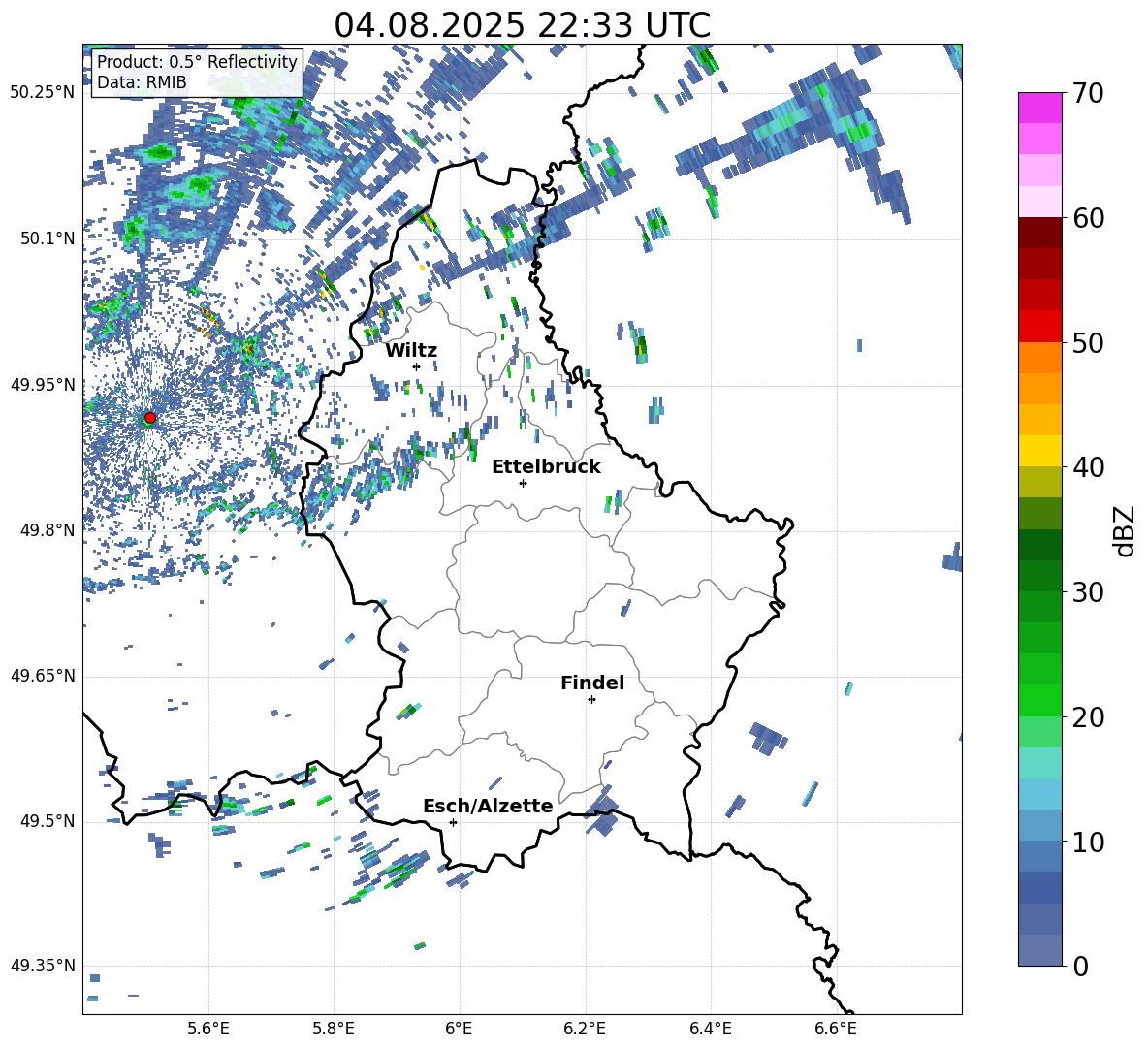This screenshot has width=1148, height=1048.
Task: Click the colorbar tick value 20
Action: tap(1089, 717)
